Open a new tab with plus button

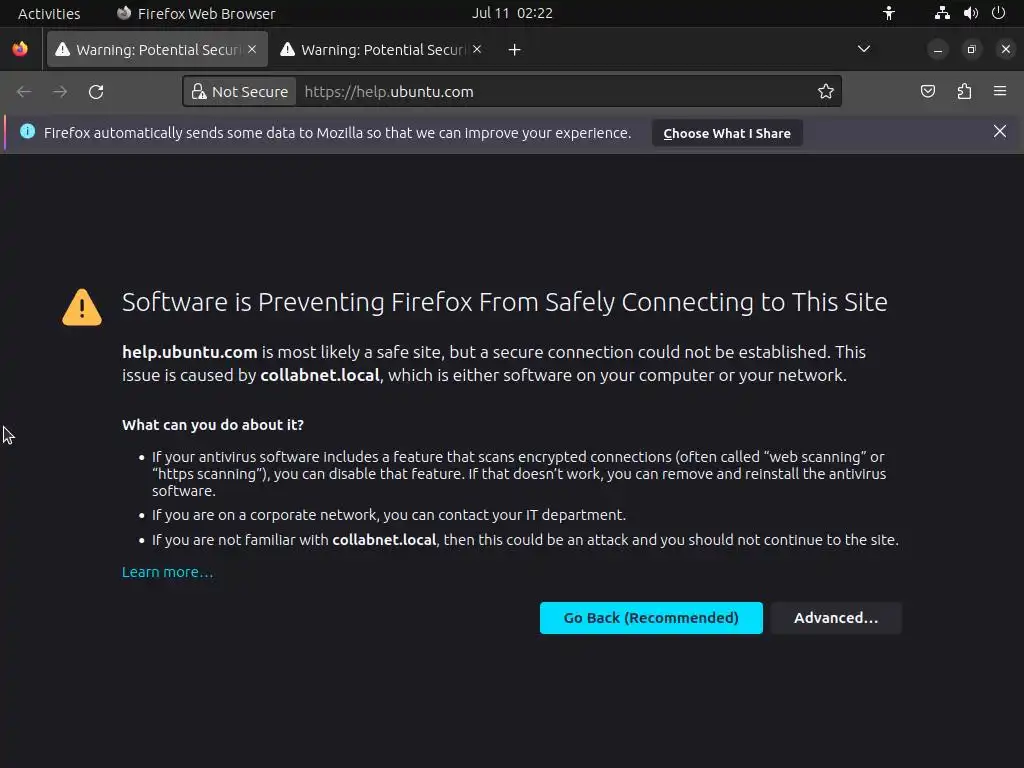(514, 50)
